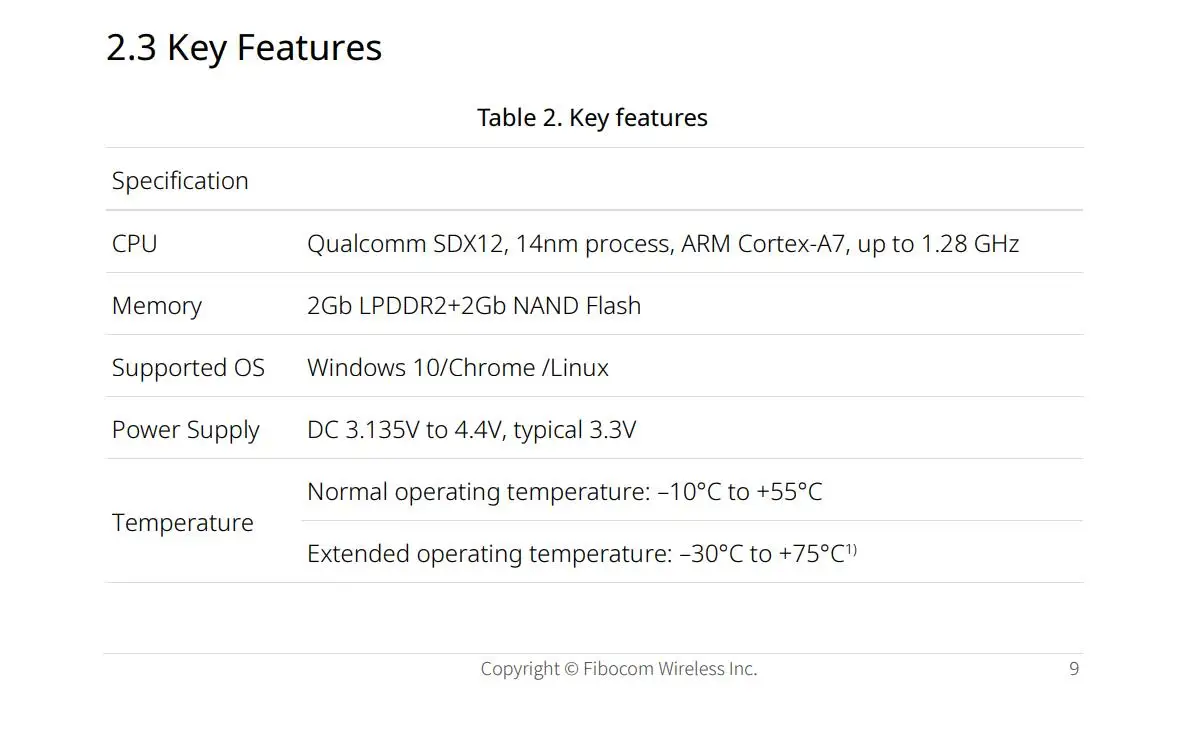Click the "Copyright © Fibocom Wireless Inc." footer
1183x740 pixels.
click(618, 669)
